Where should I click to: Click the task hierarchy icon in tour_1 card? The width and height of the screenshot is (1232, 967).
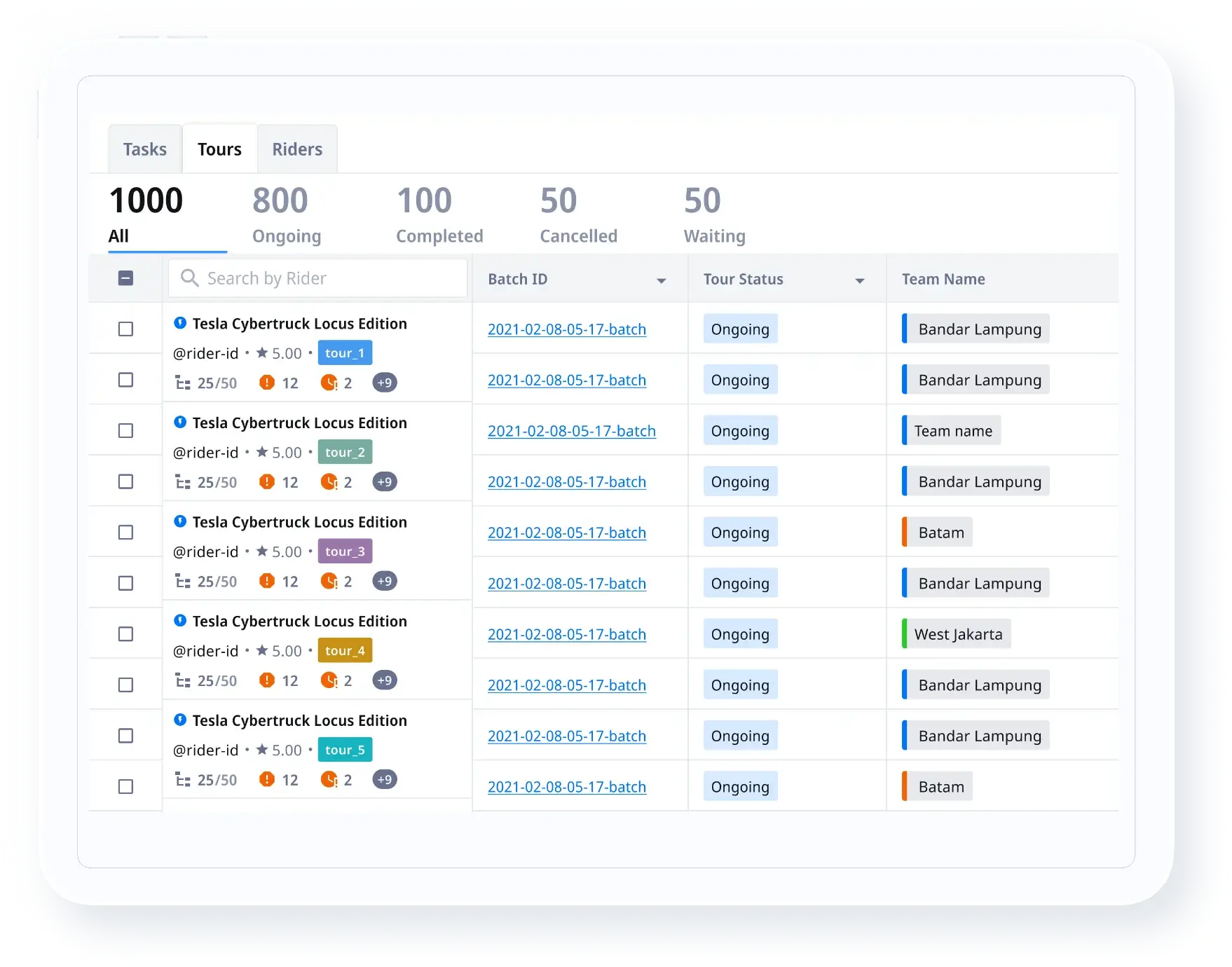pyautogui.click(x=183, y=383)
